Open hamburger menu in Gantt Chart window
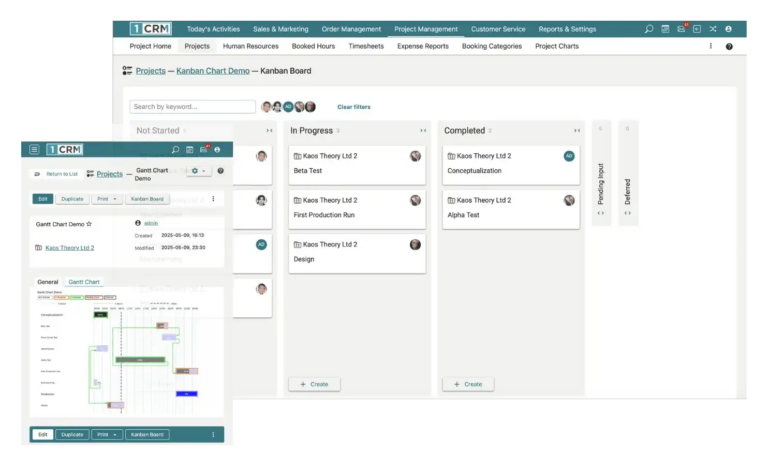Image resolution: width=768 pixels, height=466 pixels. point(34,149)
